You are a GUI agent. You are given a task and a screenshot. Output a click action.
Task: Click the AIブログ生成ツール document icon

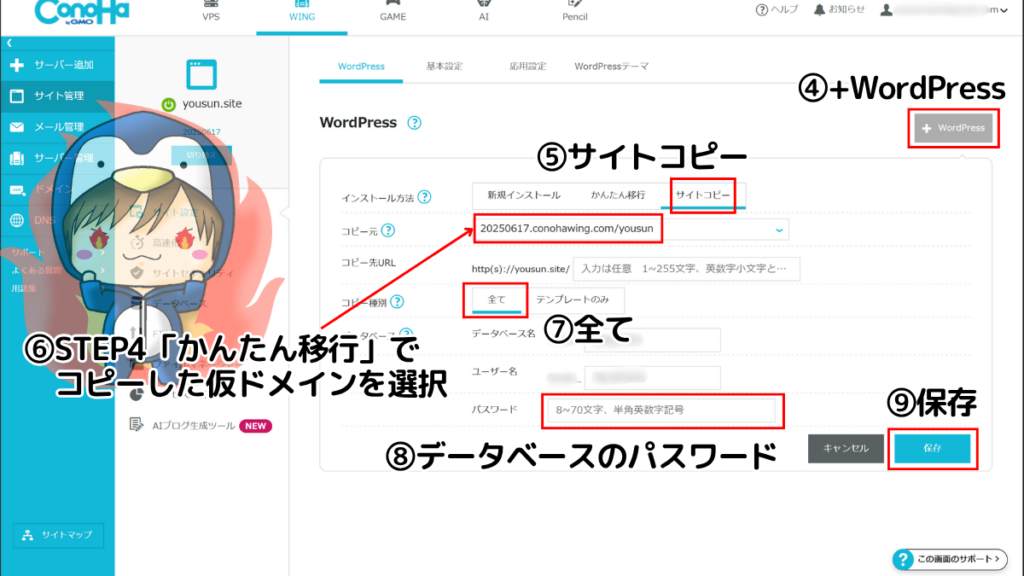click(x=136, y=424)
